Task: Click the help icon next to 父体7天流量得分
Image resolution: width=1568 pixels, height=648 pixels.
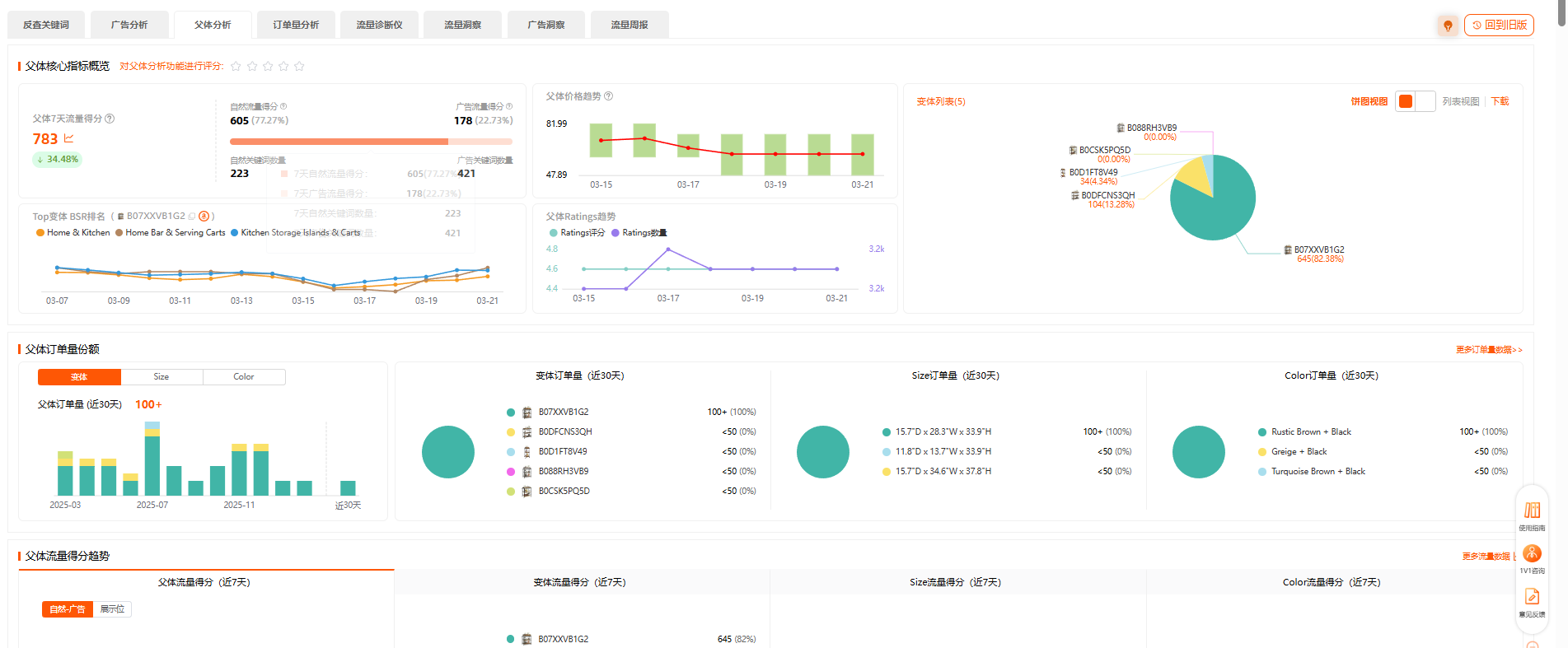Action: [x=110, y=119]
